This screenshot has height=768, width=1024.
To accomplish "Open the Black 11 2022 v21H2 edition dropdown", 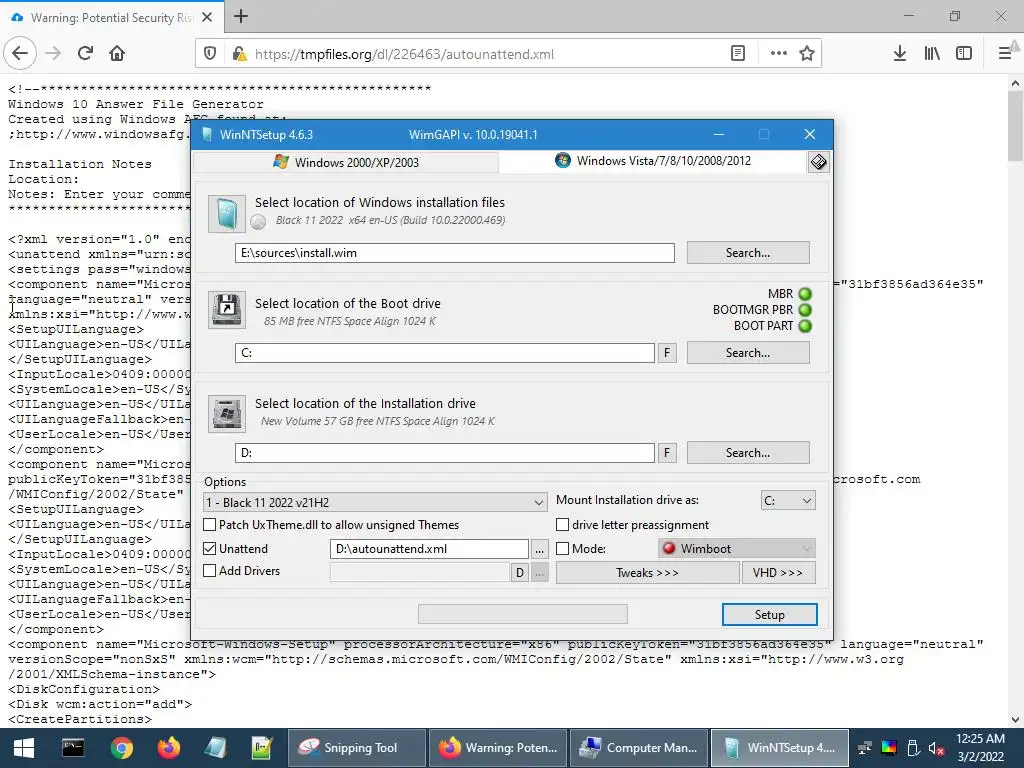I will coord(376,502).
